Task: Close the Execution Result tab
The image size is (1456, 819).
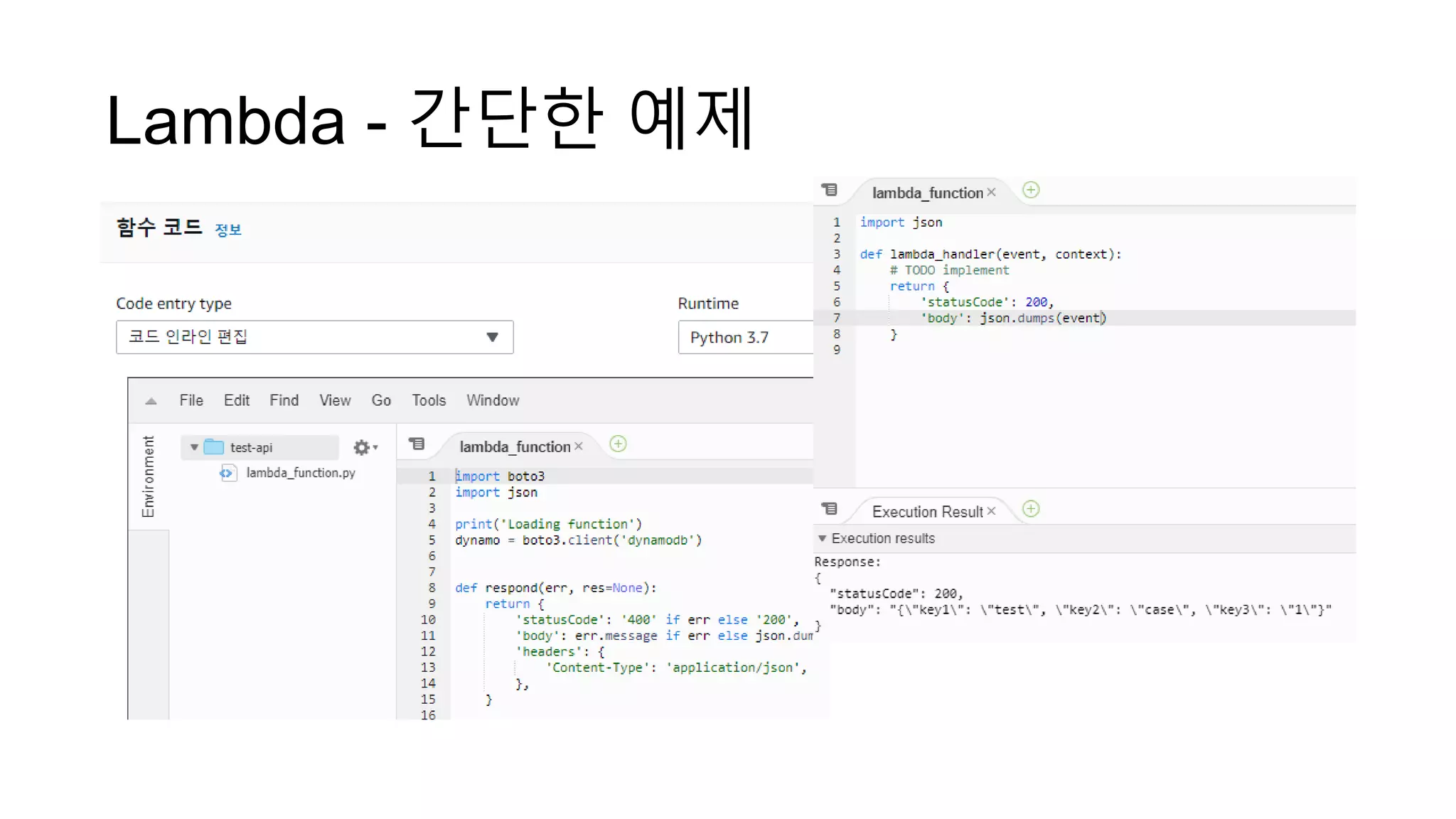Action: tap(991, 511)
